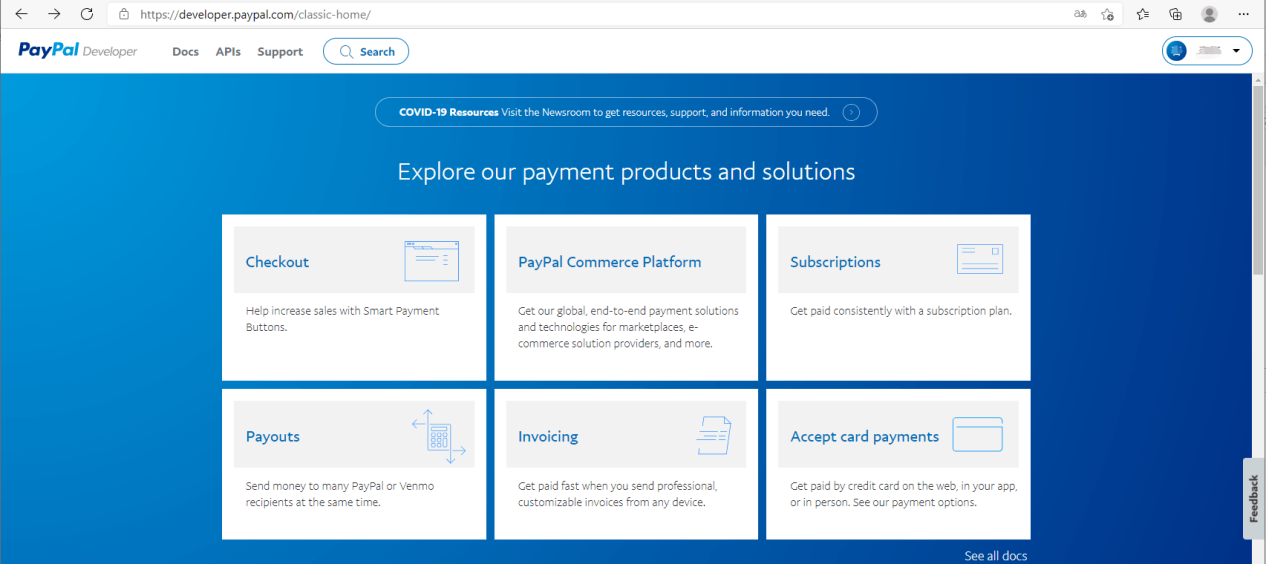Image resolution: width=1266 pixels, height=564 pixels.
Task: Open the Favorites list
Action: tap(1143, 14)
